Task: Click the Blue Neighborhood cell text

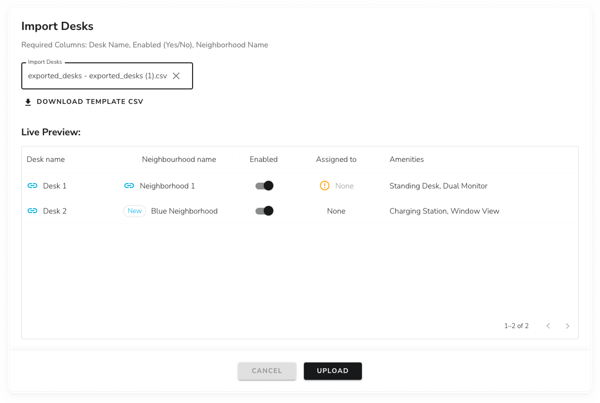Action: (184, 211)
